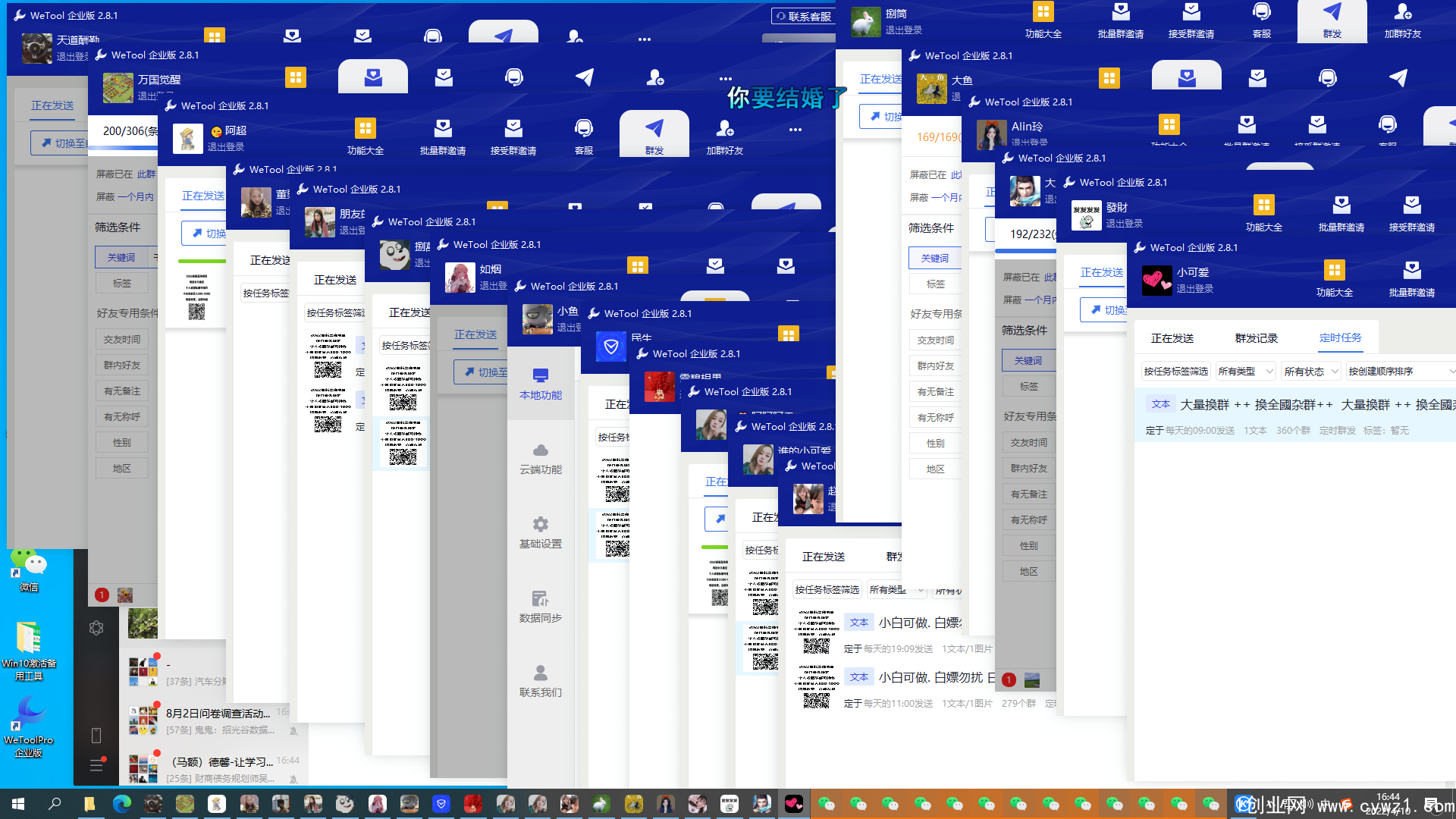Open Windows Start menu
The image size is (1456, 819).
pyautogui.click(x=18, y=804)
